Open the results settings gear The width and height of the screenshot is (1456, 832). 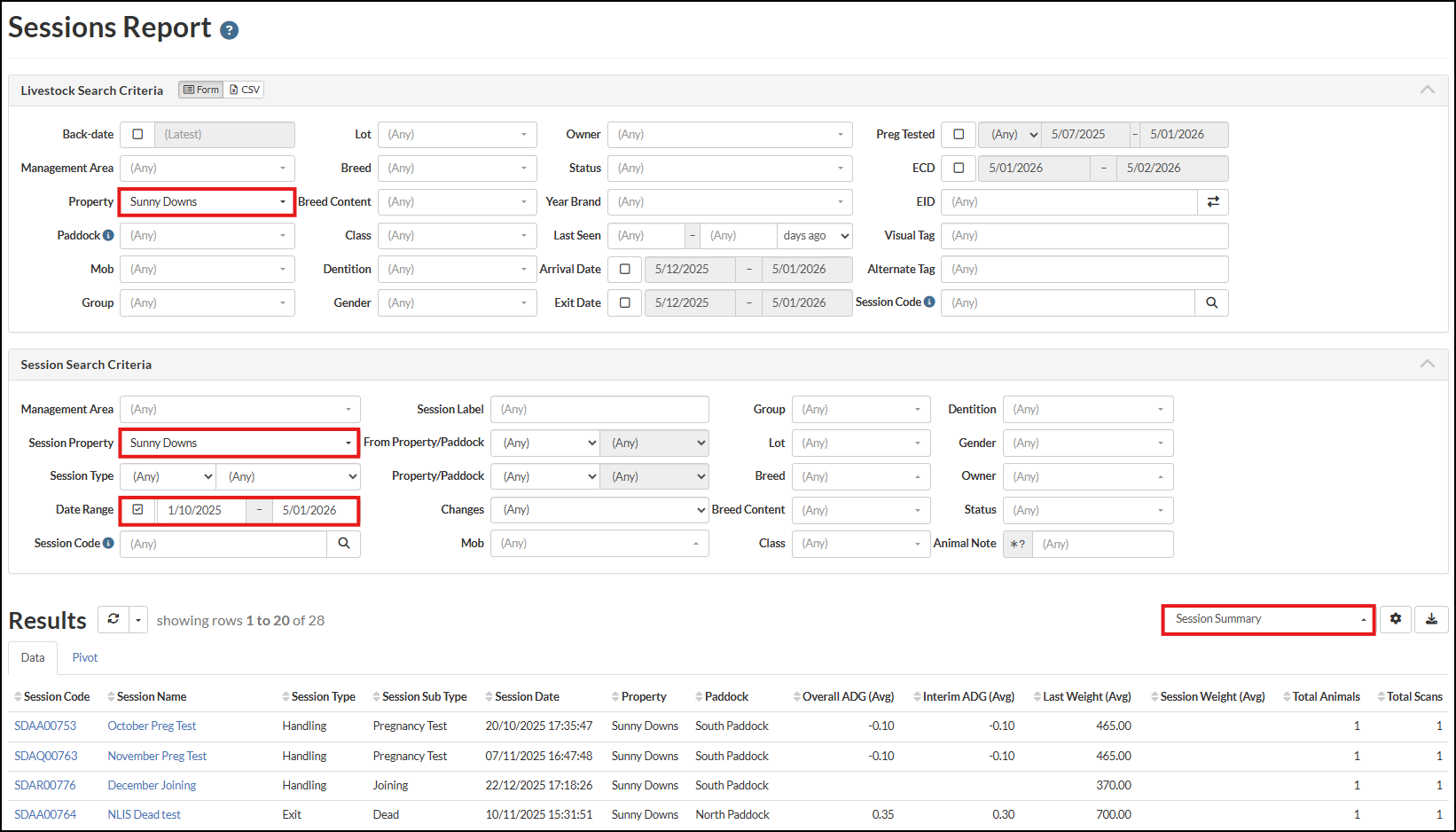1395,619
